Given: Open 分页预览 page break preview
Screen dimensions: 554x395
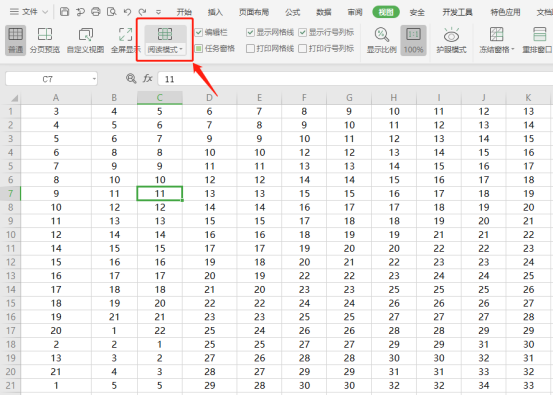Looking at the screenshot, I should pyautogui.click(x=45, y=40).
